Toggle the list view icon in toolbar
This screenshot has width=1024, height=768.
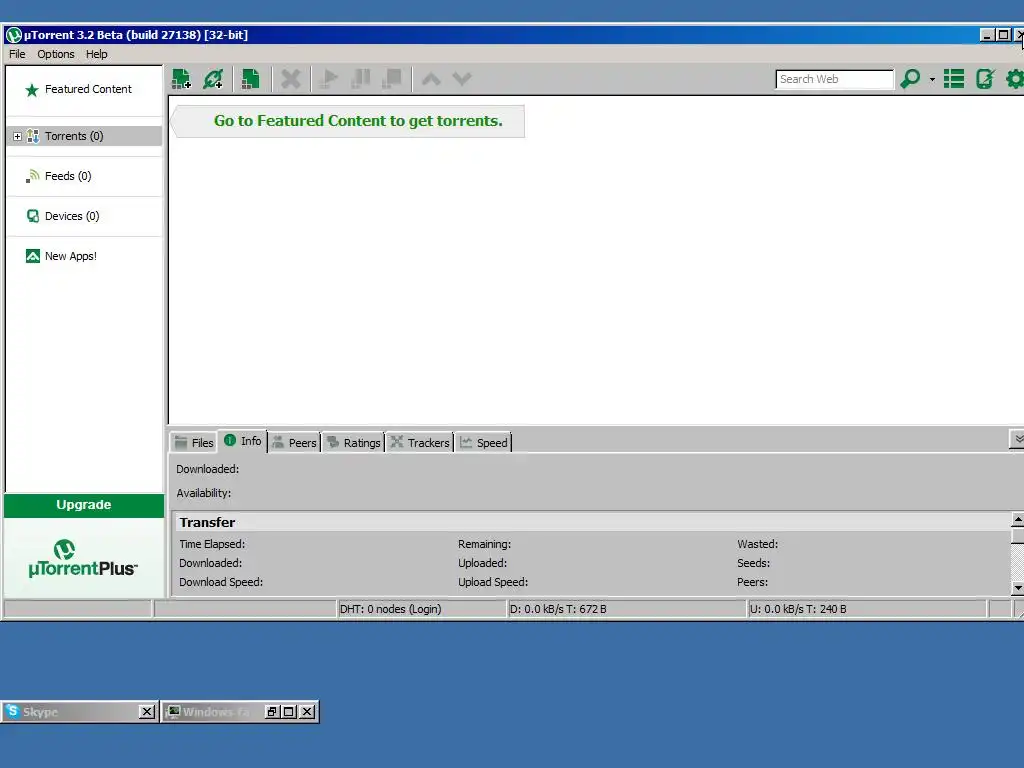pos(953,79)
